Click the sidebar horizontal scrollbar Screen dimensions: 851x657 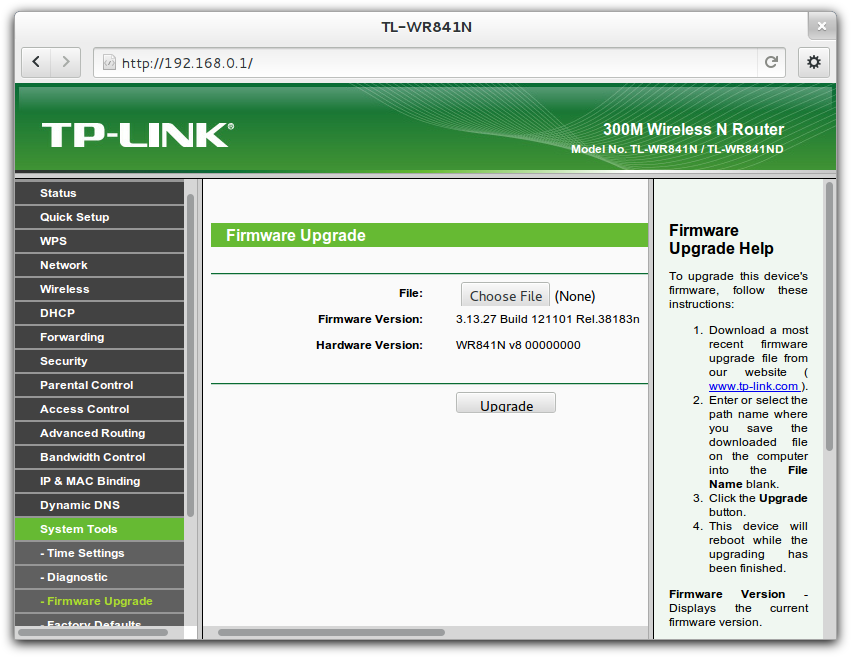tap(93, 633)
